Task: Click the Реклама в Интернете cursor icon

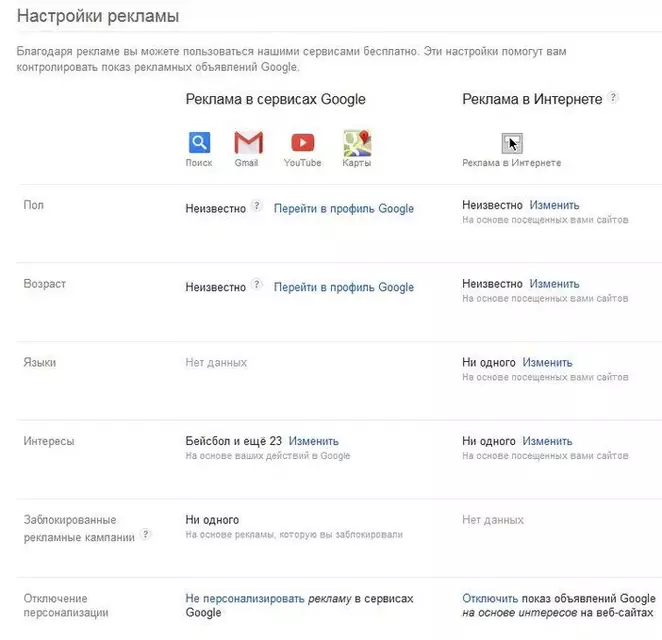Action: (512, 143)
